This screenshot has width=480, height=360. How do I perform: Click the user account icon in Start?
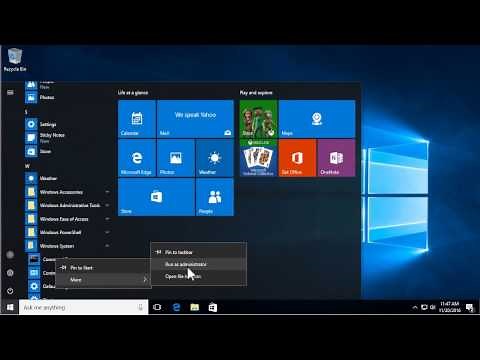[10, 255]
